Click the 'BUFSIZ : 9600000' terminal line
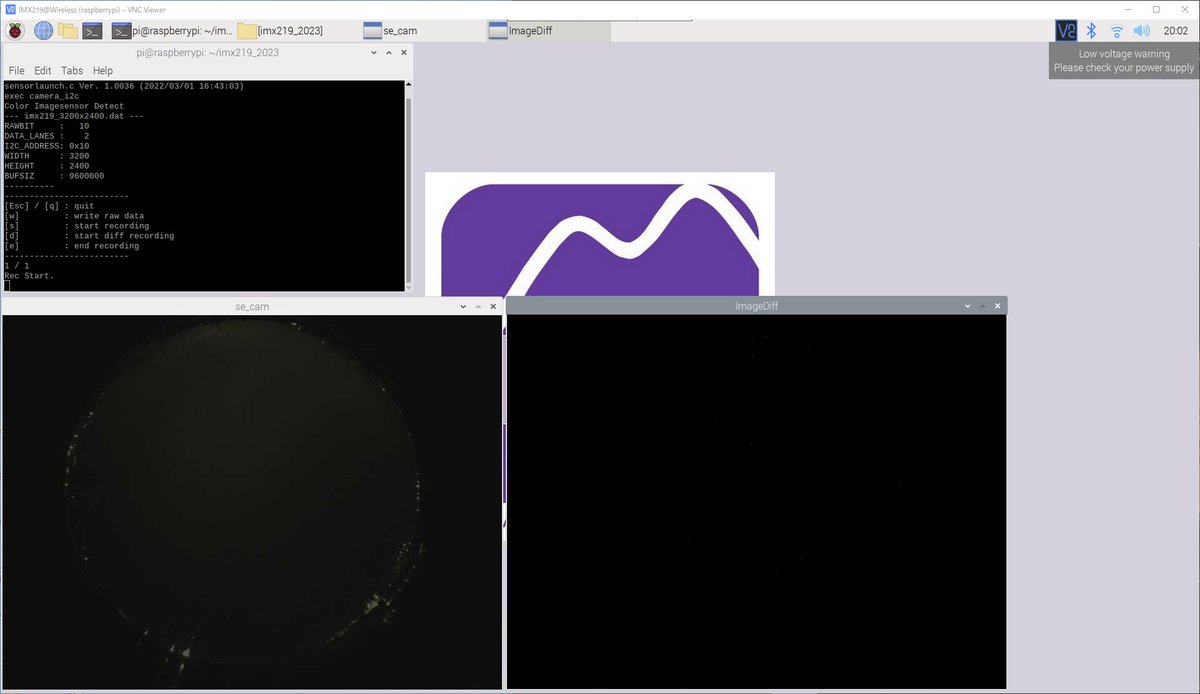 point(54,176)
